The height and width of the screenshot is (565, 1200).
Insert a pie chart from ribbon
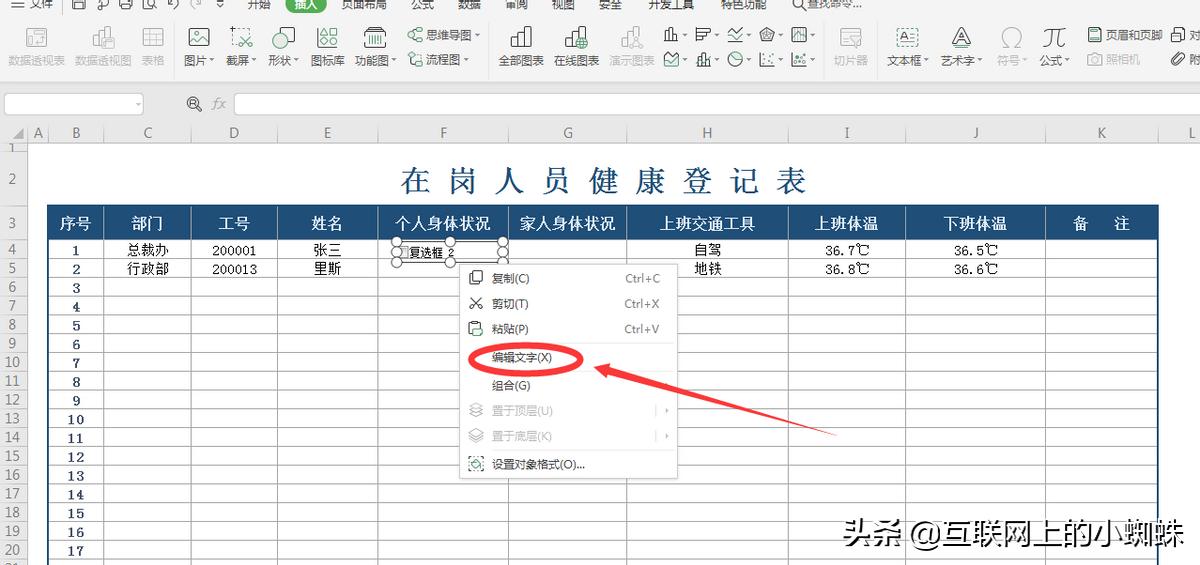pos(735,59)
